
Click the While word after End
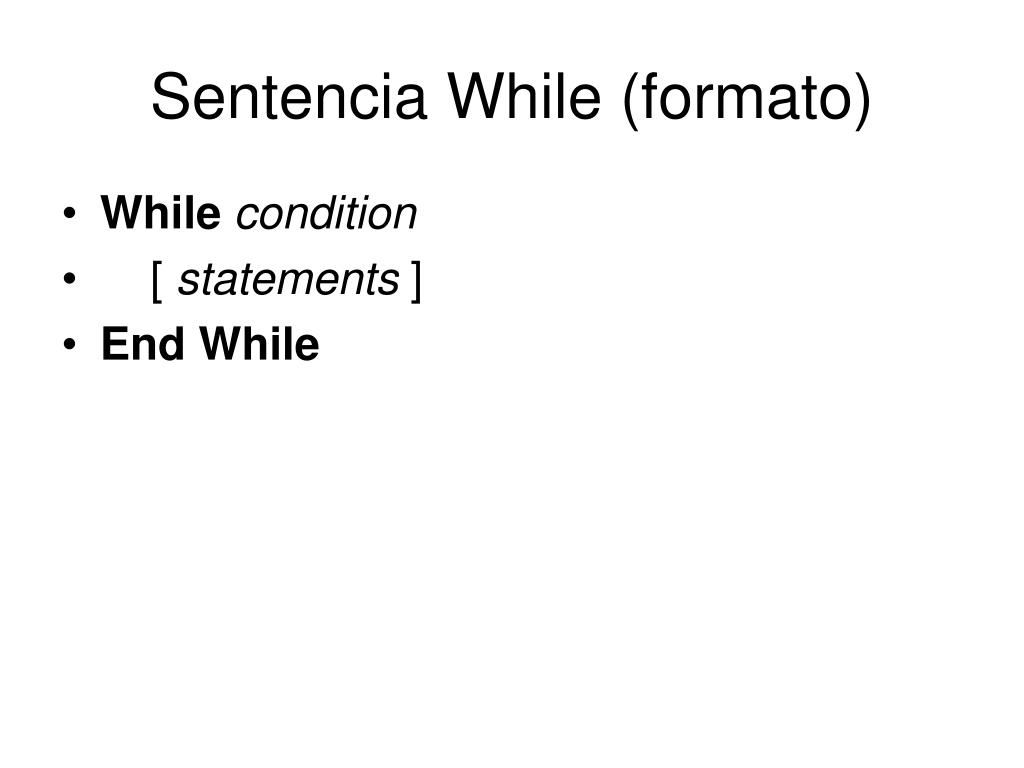[259, 344]
